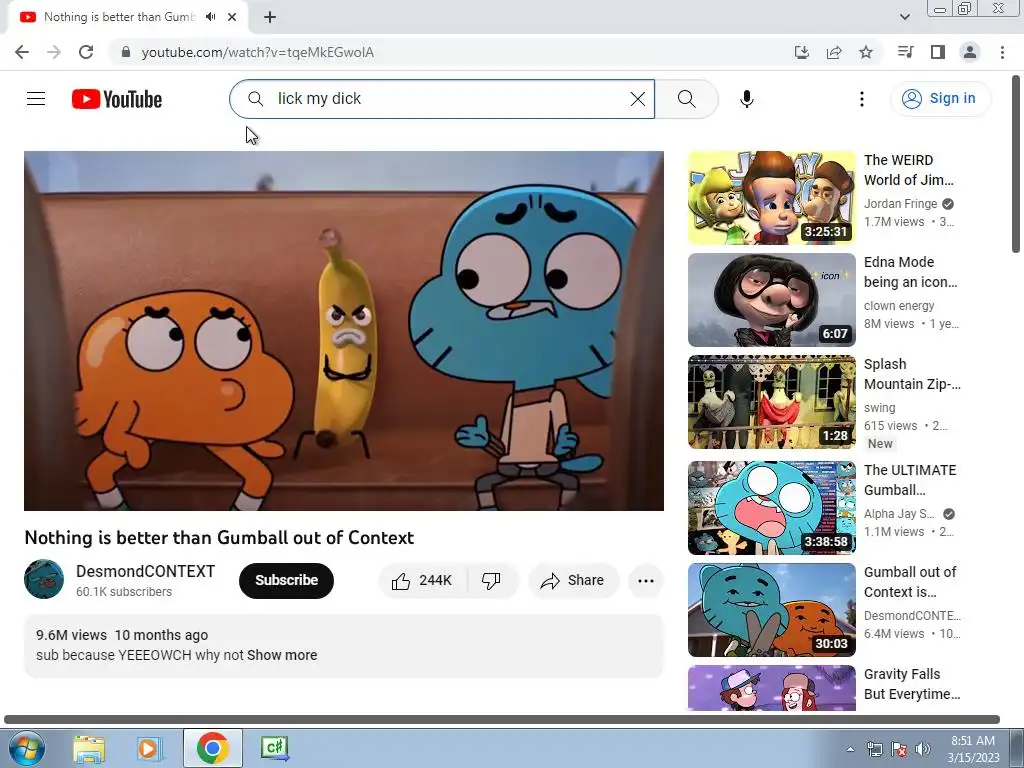Open Chrome profile avatar
Viewport: 1024px width, 768px height.
[970, 52]
